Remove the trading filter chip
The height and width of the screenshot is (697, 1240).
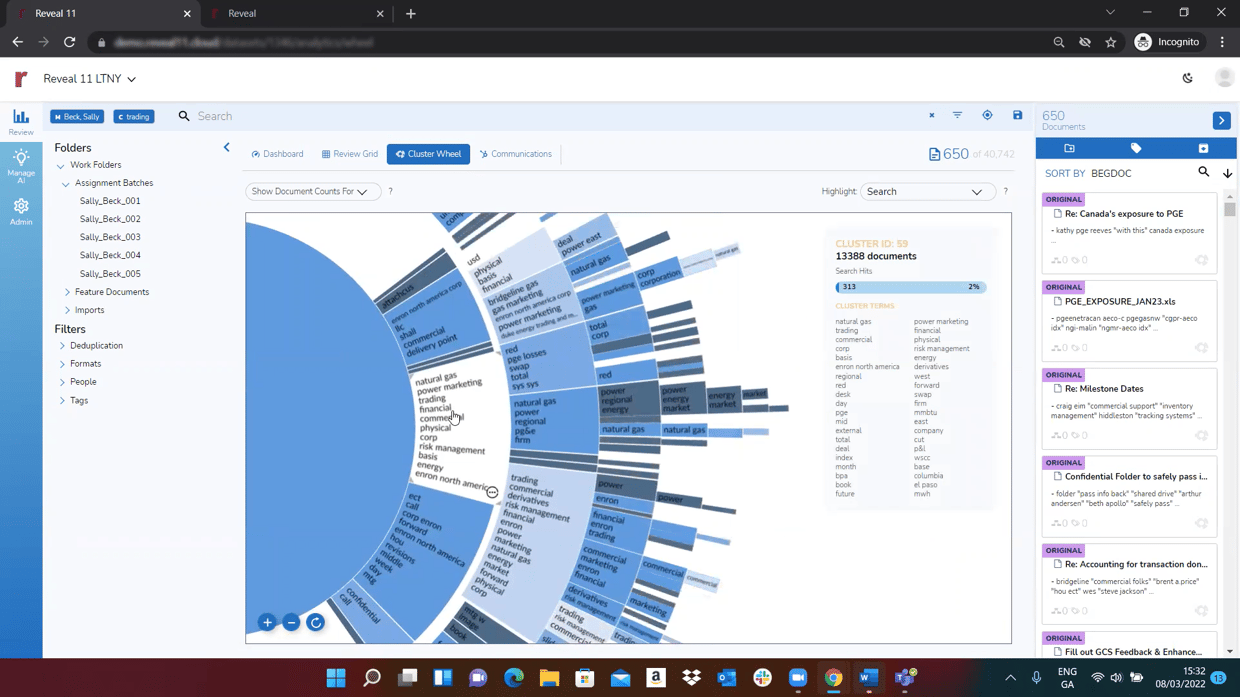(x=134, y=117)
